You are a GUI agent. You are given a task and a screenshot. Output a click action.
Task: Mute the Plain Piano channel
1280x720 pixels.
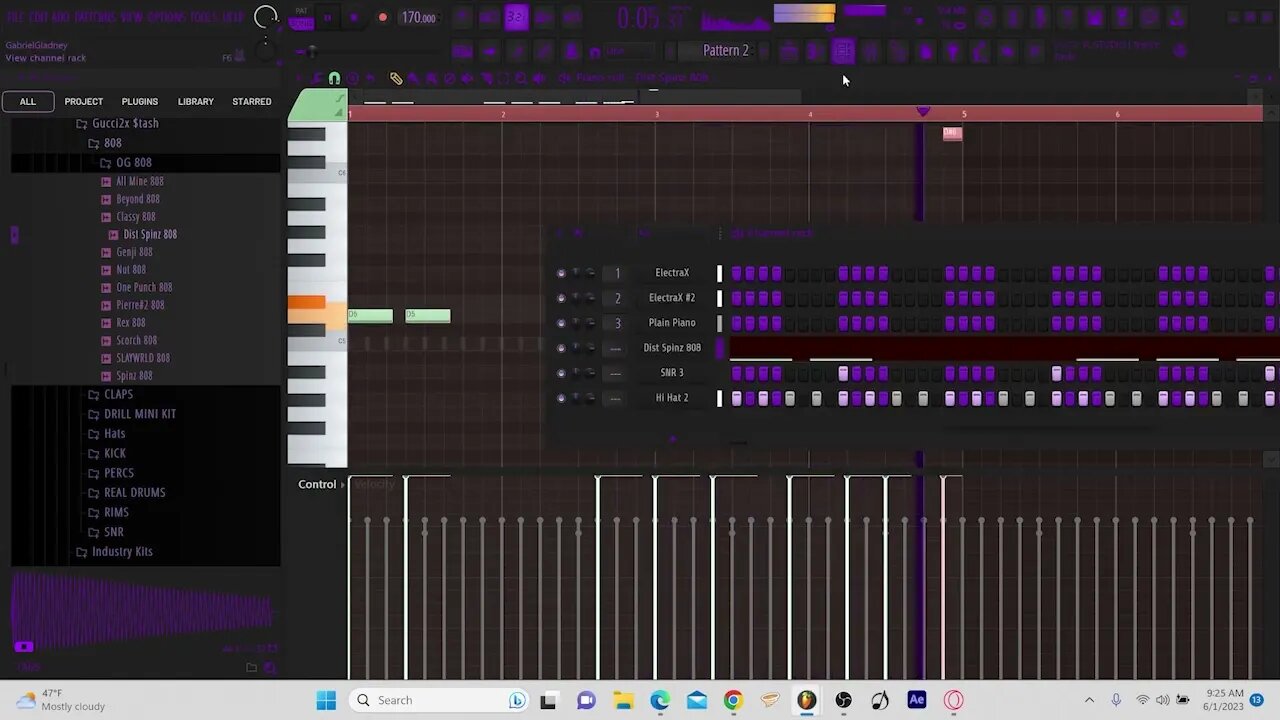pyautogui.click(x=560, y=323)
